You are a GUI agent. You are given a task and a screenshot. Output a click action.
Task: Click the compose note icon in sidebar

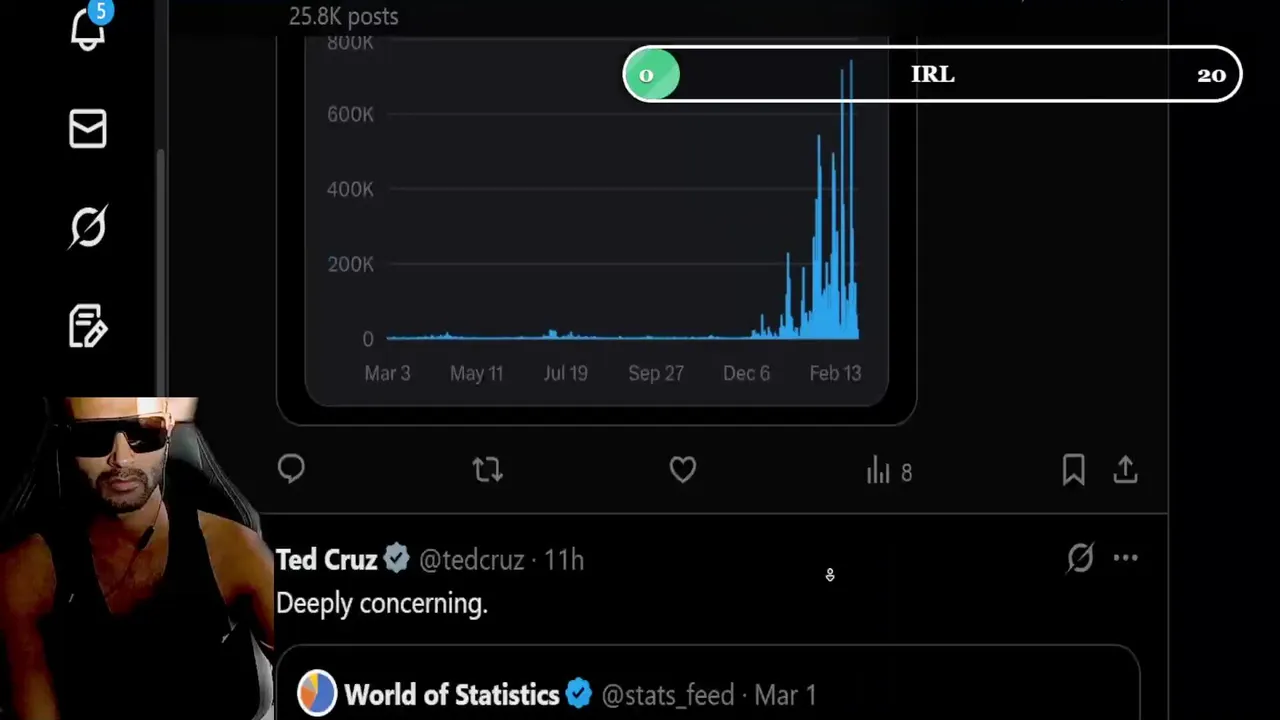(88, 326)
